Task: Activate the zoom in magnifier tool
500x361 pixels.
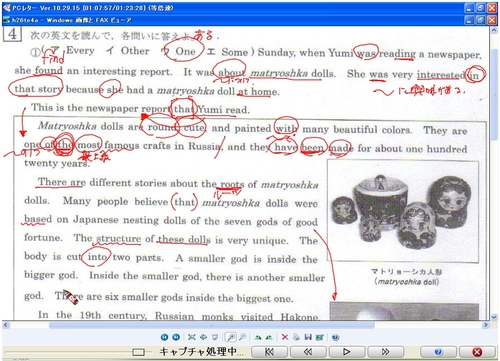Action: (x=231, y=337)
